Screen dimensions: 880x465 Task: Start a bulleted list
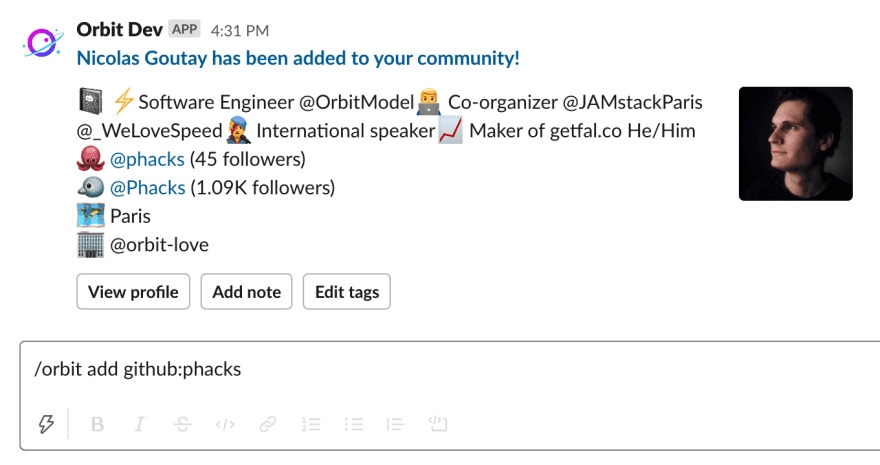pos(354,424)
